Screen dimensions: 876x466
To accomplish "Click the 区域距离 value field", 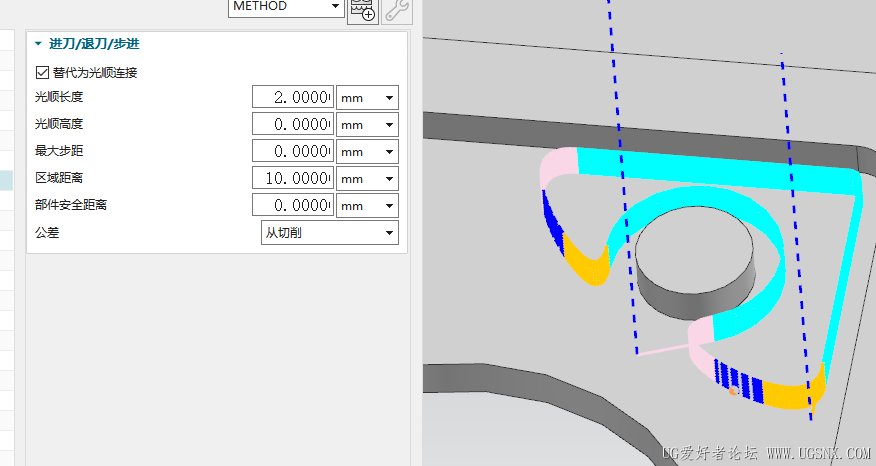I will coord(293,178).
